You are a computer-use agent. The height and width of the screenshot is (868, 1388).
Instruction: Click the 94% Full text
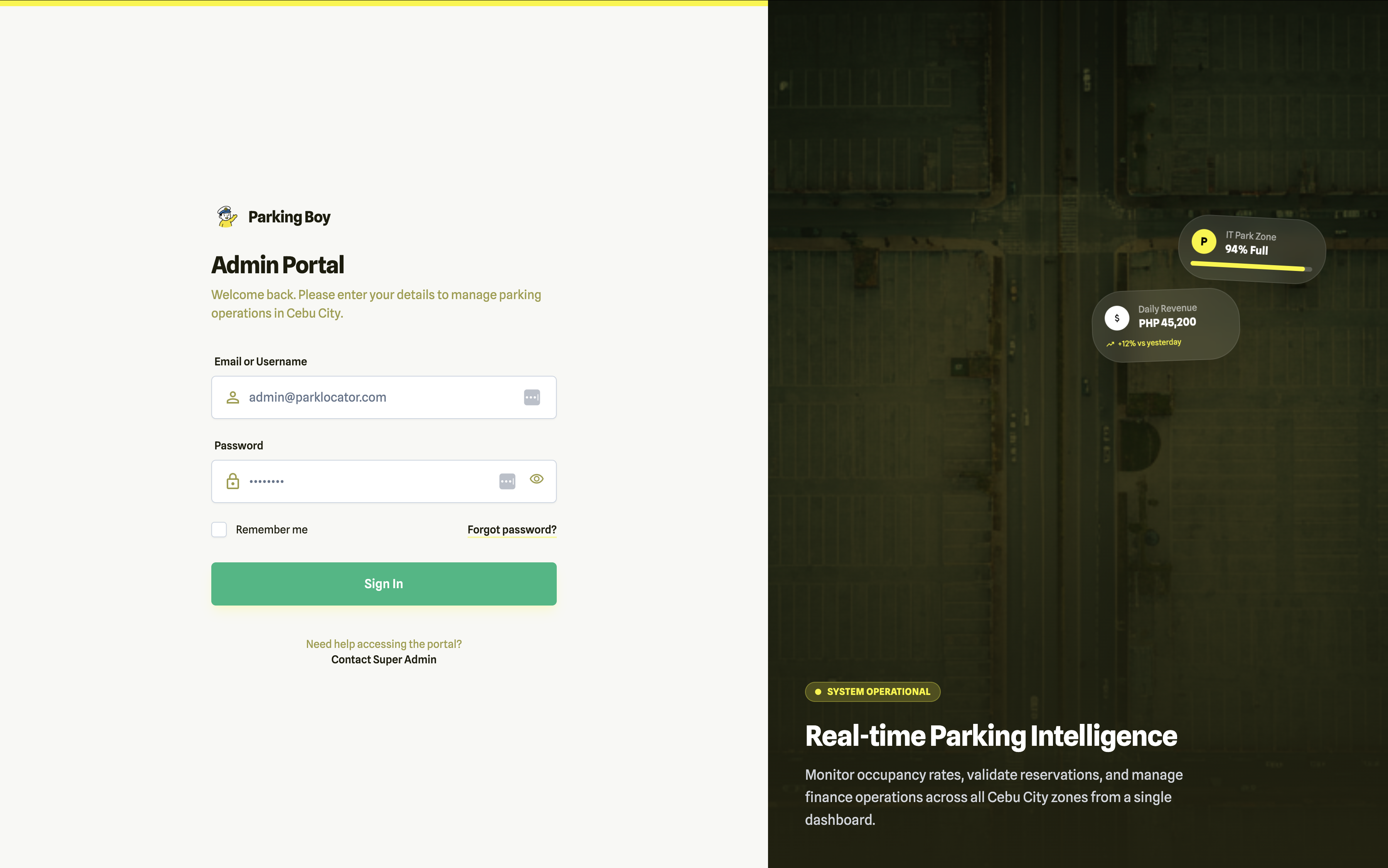coord(1246,250)
